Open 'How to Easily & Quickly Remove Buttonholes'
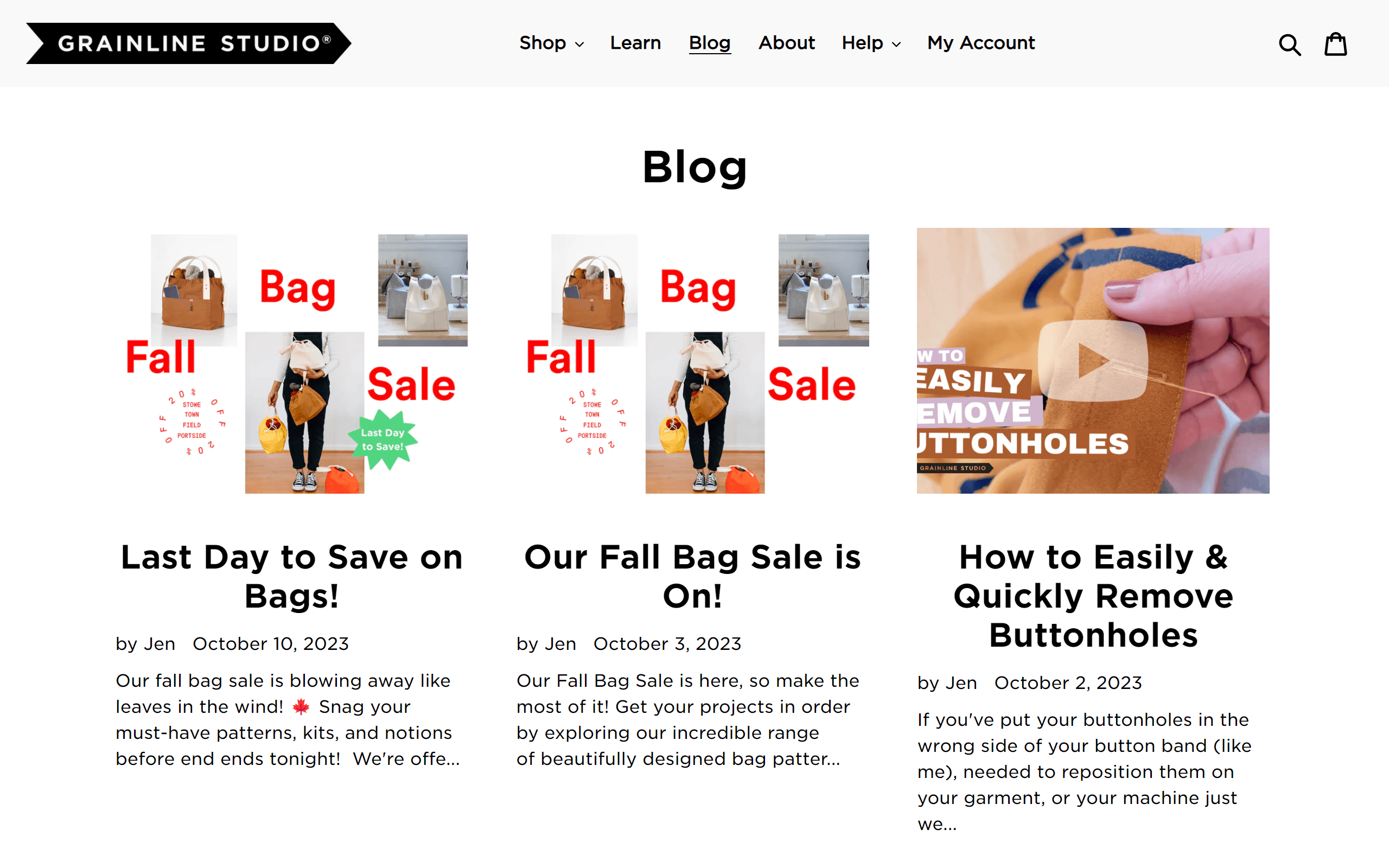This screenshot has width=1389, height=868. 1093,596
